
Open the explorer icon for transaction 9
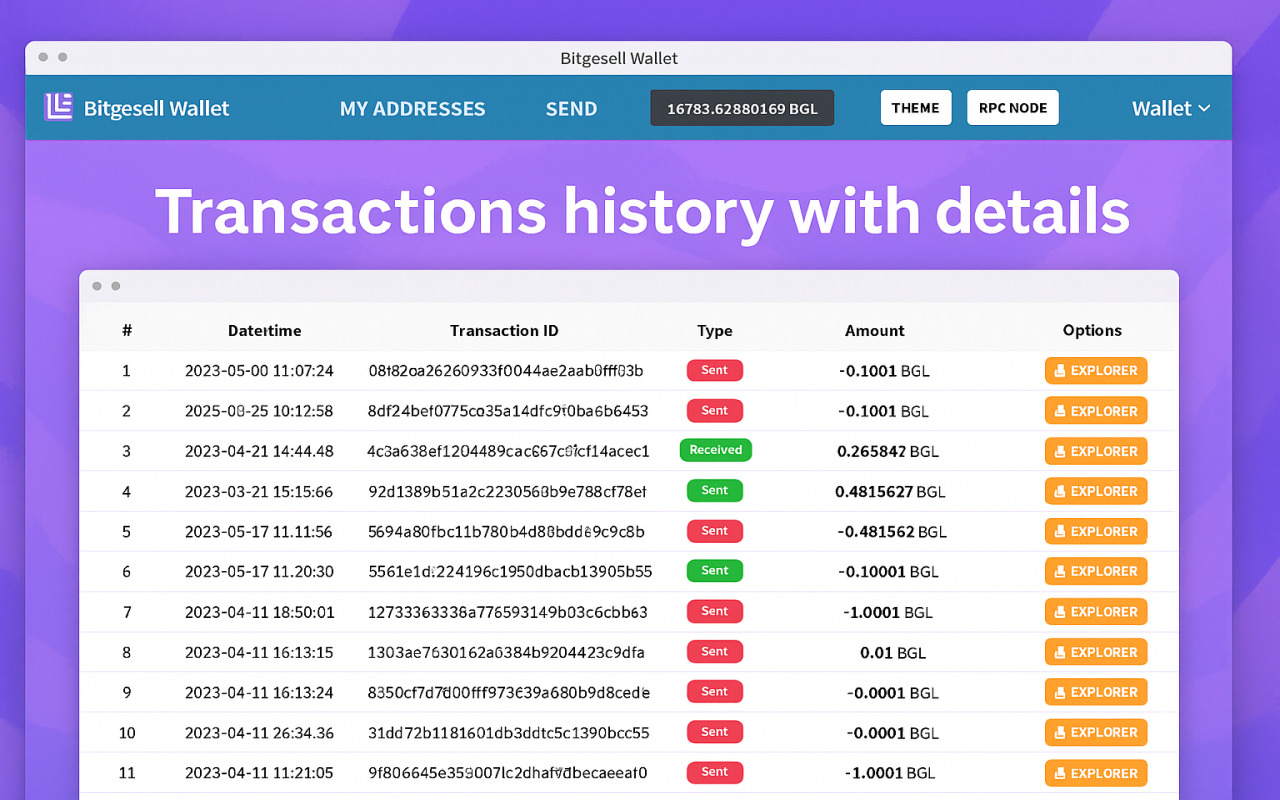(x=1060, y=691)
